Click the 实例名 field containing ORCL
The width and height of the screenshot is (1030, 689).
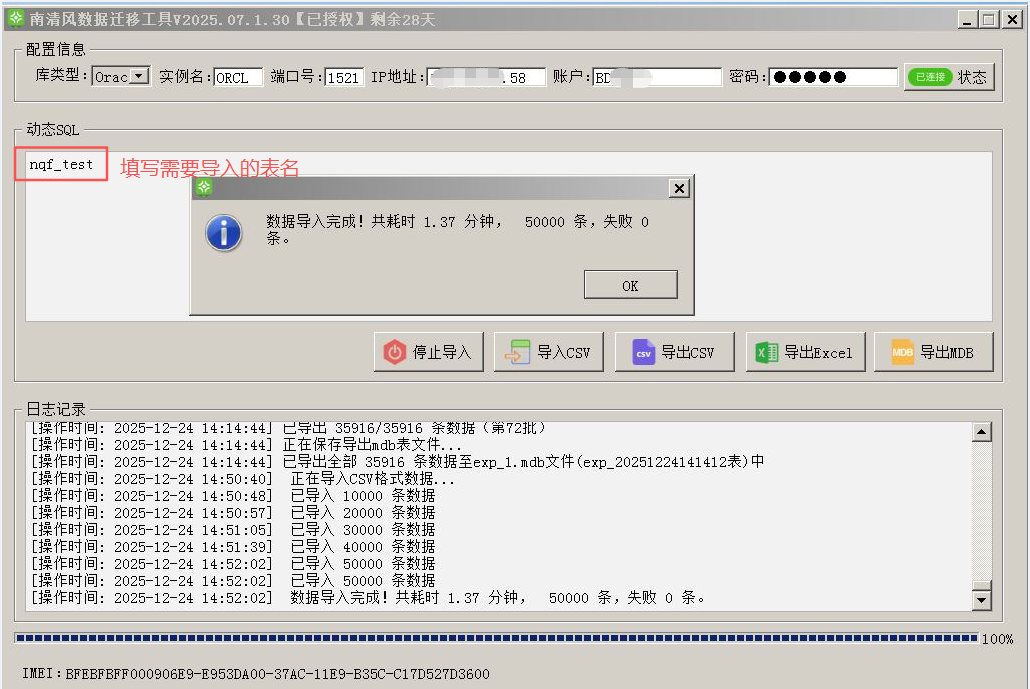click(x=238, y=78)
